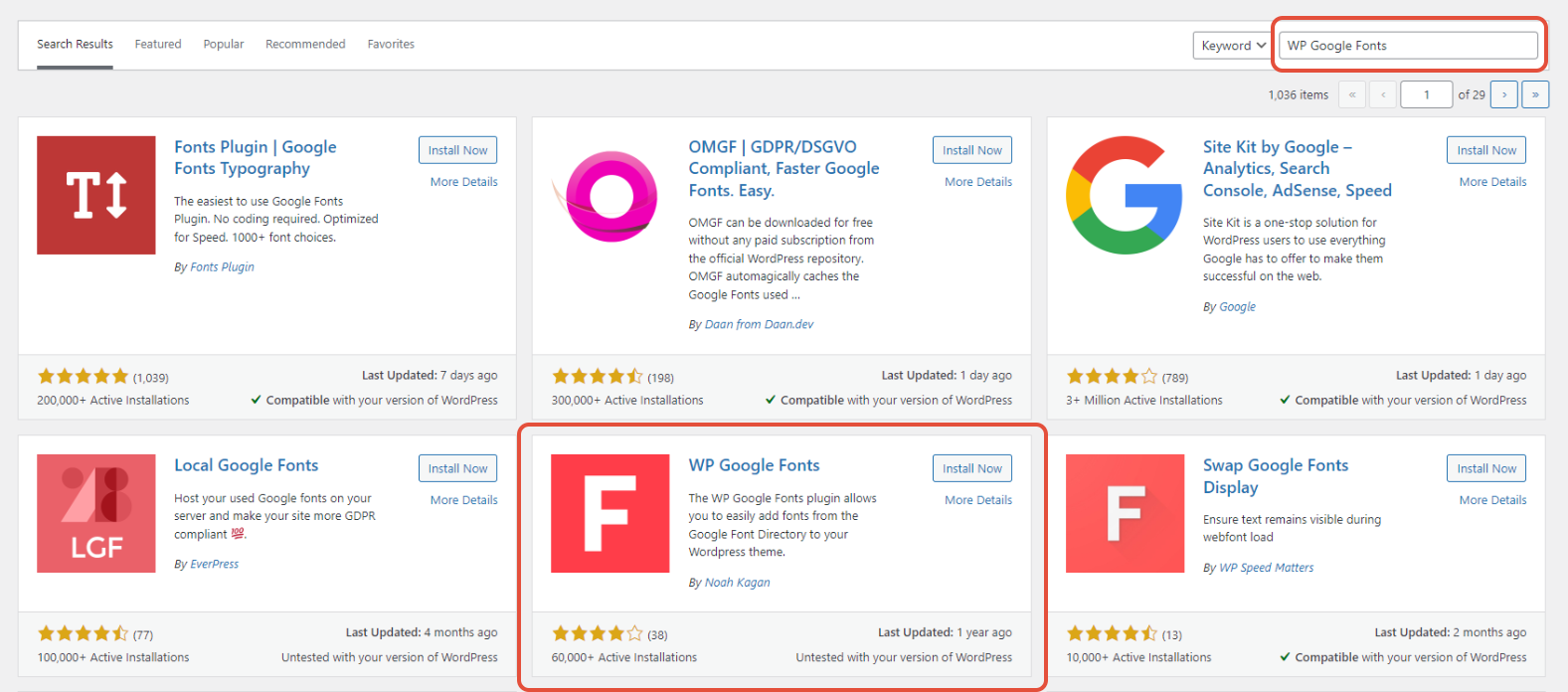The height and width of the screenshot is (692, 1568).
Task: Open author link Fonts Plugin
Action: [222, 266]
